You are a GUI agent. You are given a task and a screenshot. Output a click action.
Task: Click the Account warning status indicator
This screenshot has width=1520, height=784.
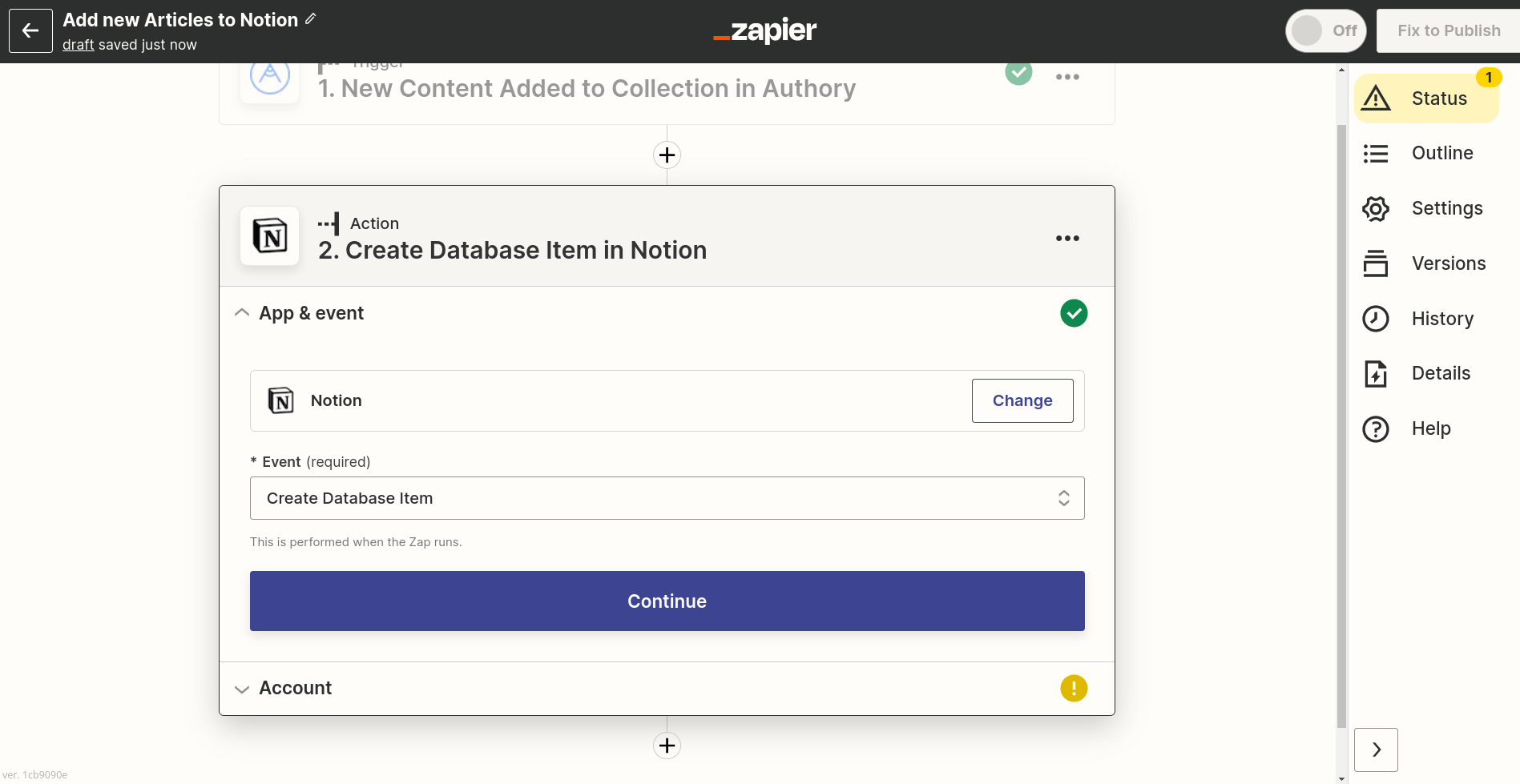point(1074,688)
